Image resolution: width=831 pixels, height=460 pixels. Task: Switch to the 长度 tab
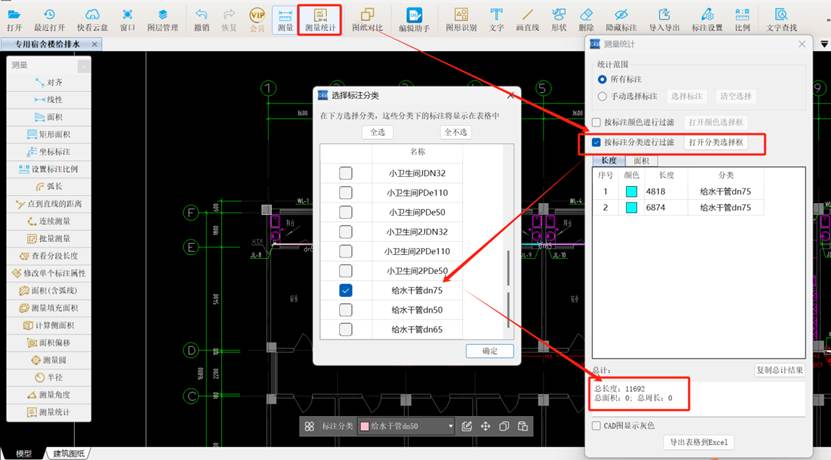[608, 161]
